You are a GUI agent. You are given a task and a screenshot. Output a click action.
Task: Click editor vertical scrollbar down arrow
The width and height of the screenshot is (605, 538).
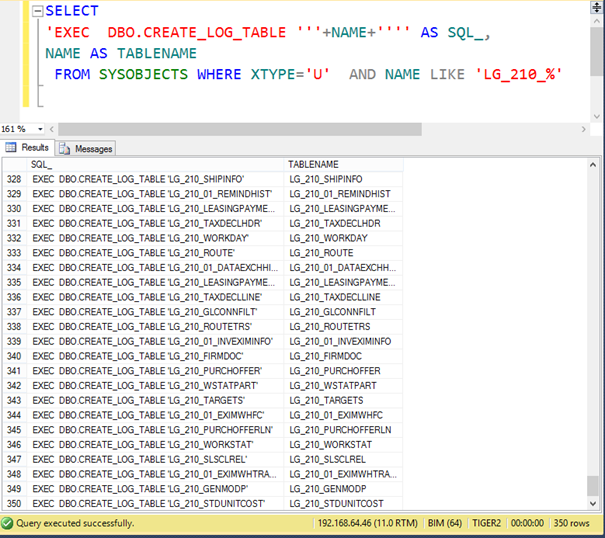[x=597, y=116]
